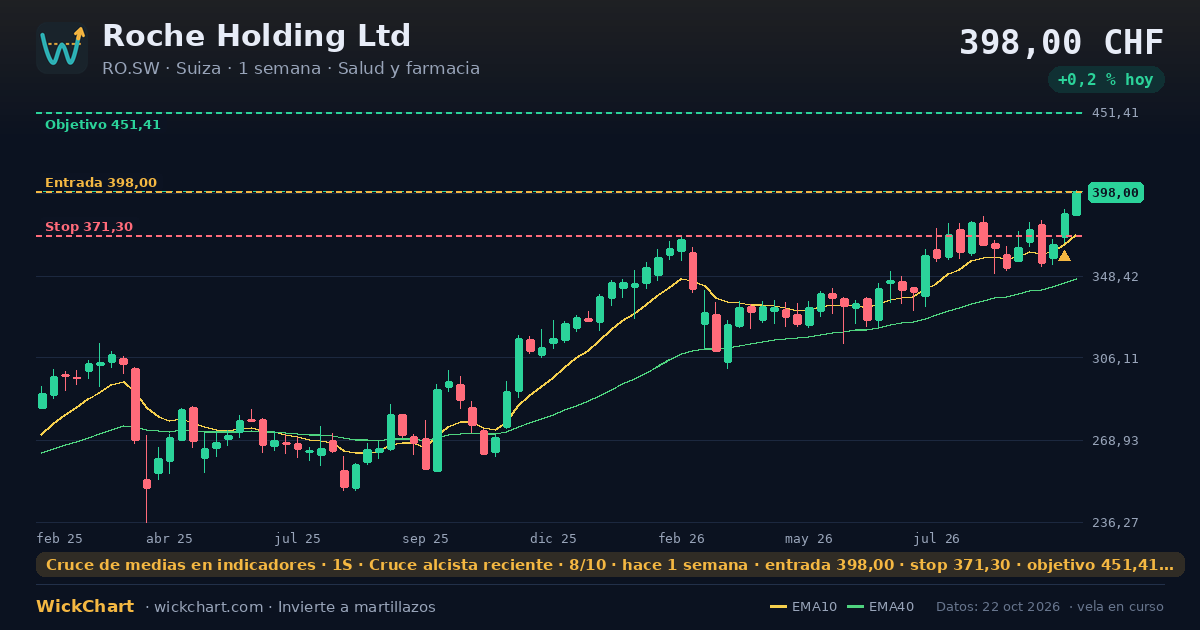Click the WickChart logo icon
Screen dimensions: 1200x630
pos(62,48)
